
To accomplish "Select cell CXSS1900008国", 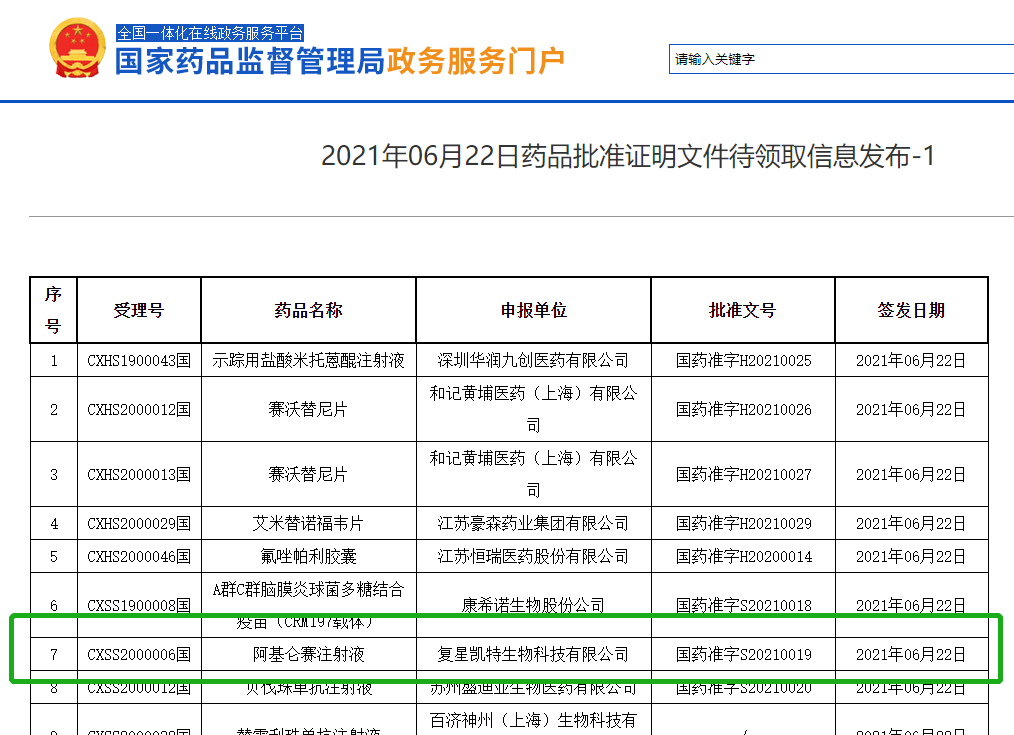I will [139, 605].
